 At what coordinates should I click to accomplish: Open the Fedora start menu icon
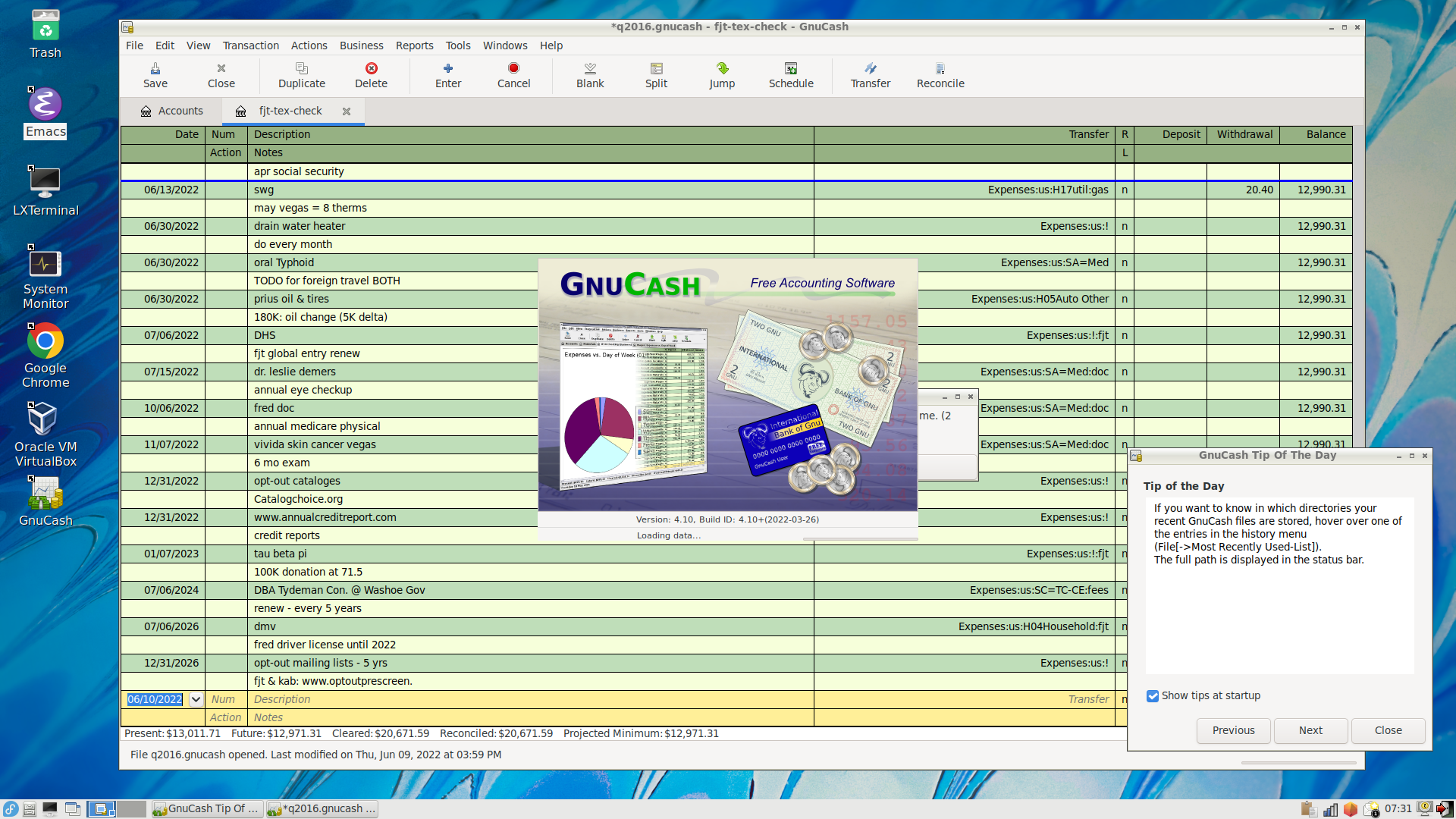point(11,809)
